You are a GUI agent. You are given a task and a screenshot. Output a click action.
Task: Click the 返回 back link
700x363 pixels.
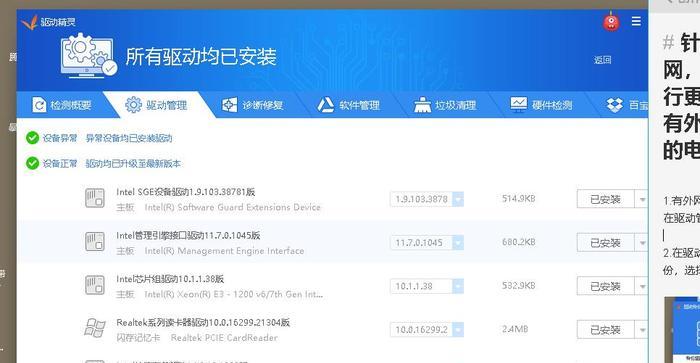point(602,60)
